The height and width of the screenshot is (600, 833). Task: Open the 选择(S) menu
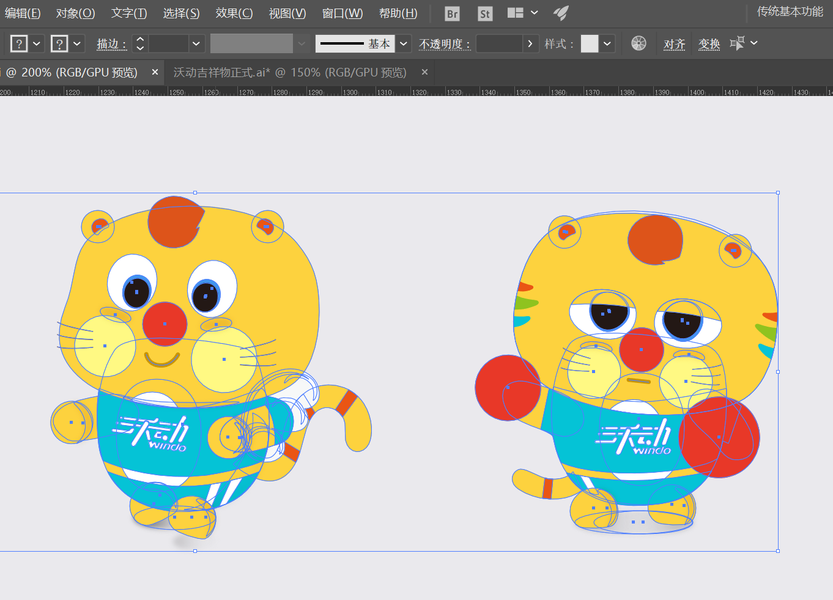[x=181, y=13]
